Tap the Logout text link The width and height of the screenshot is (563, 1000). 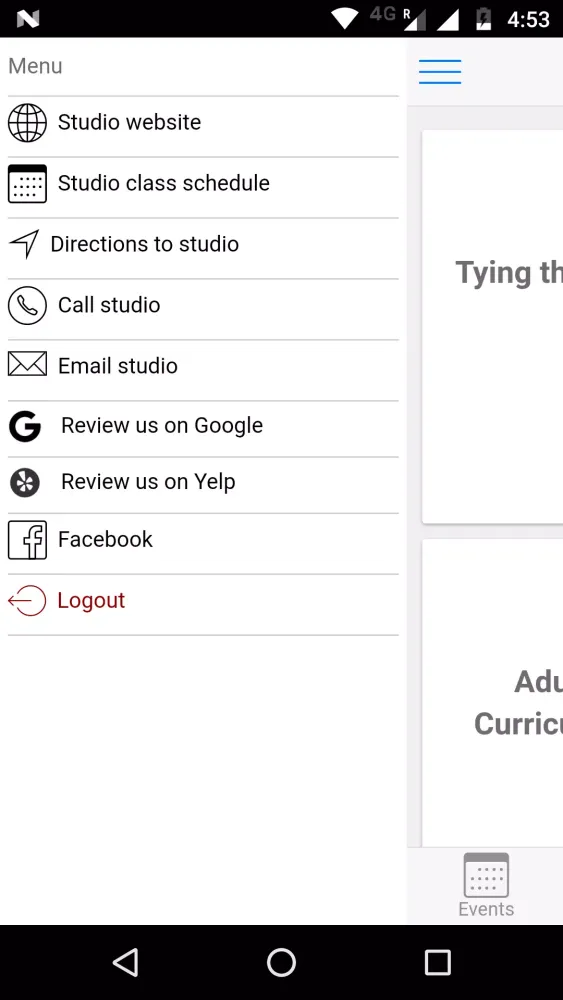tap(91, 601)
